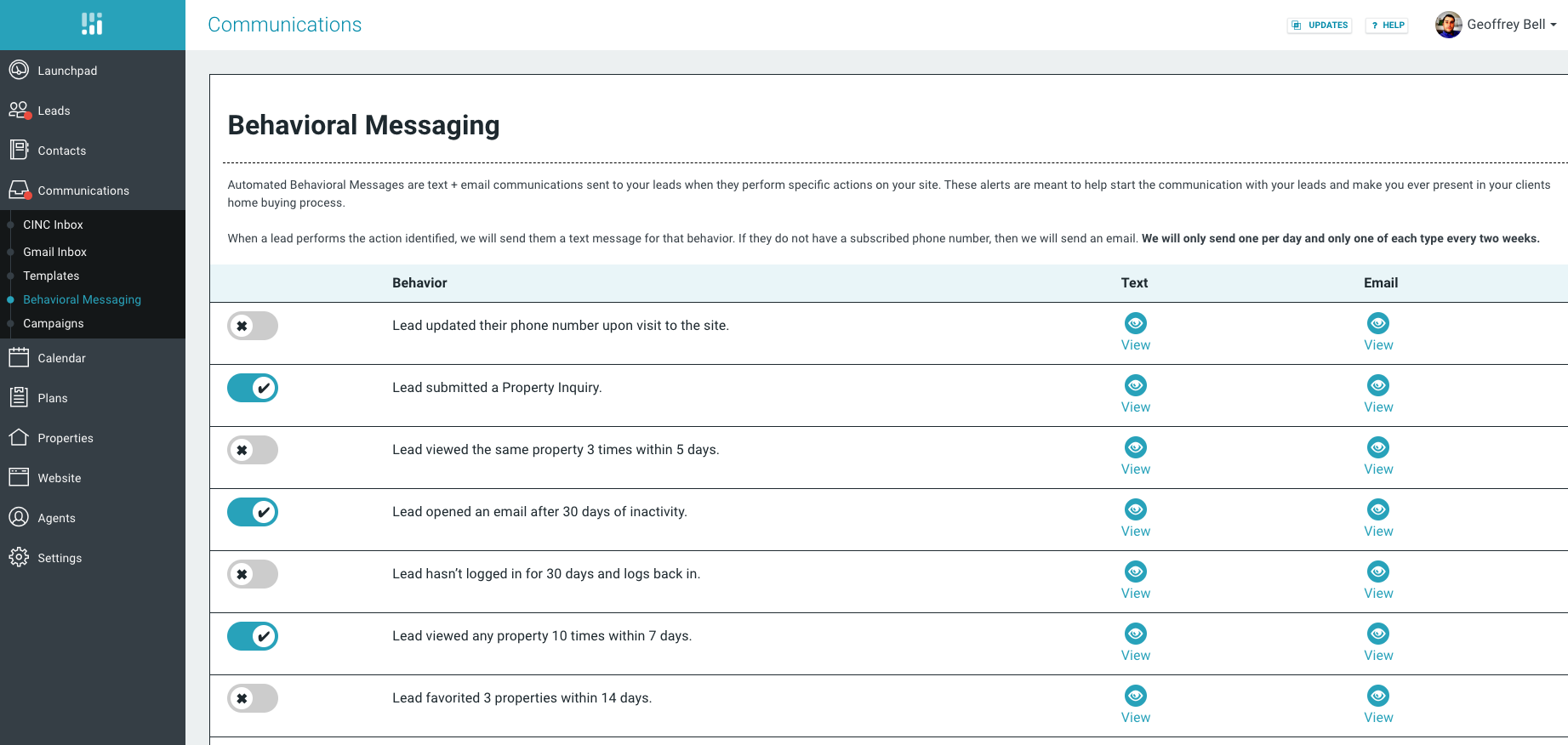This screenshot has height=745, width=1568.
Task: Enable the phone number updated behavior toggle
Action: [253, 326]
